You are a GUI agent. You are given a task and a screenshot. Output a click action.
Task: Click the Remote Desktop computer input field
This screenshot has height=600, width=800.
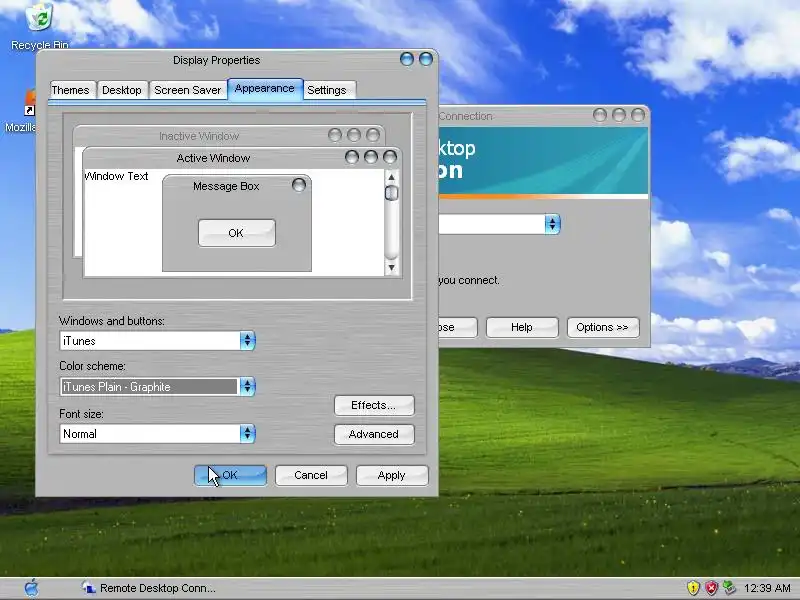click(x=491, y=224)
